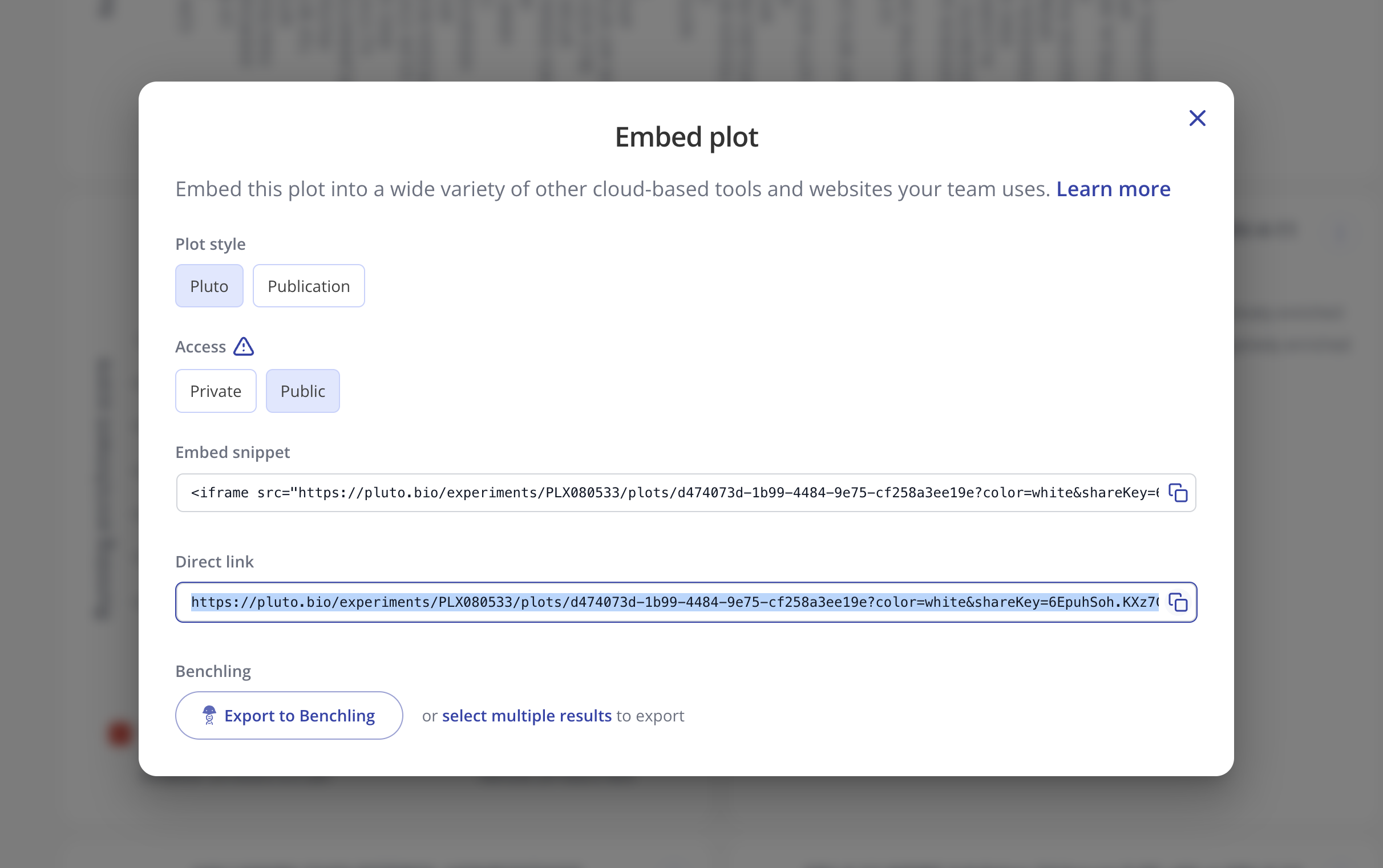Copy the direct link to clipboard

[1178, 602]
